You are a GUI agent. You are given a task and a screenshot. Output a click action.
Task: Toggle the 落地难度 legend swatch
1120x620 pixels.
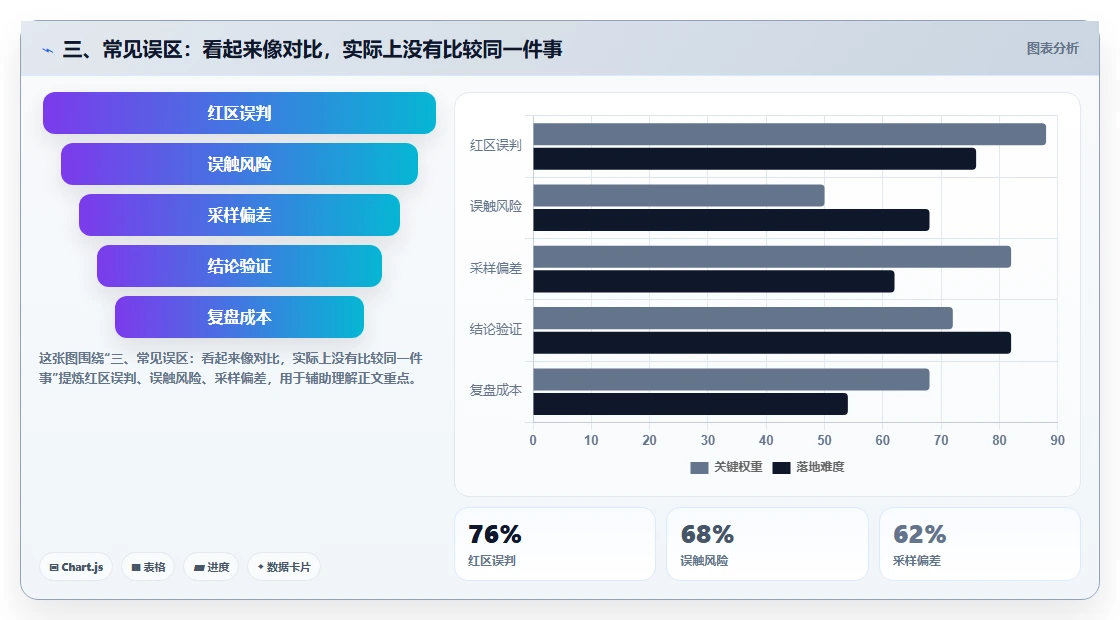pos(781,467)
